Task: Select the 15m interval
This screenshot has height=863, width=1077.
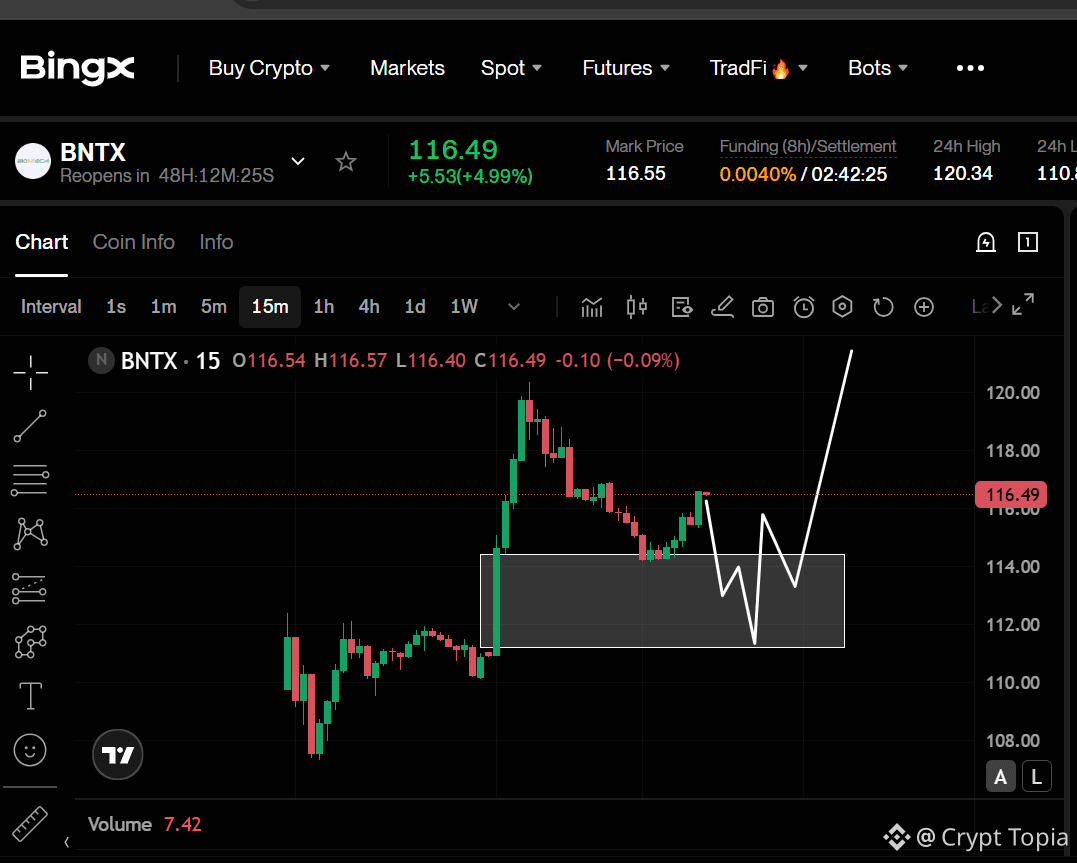Action: point(270,306)
